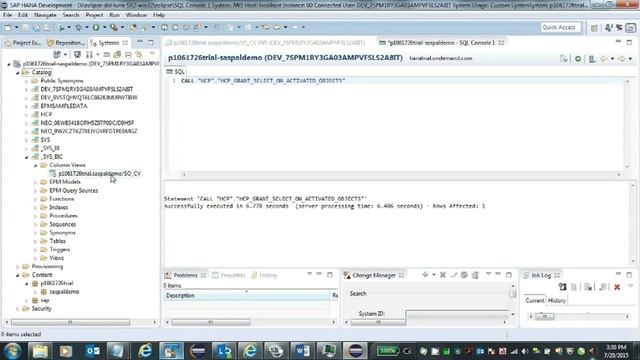Viewport: 640px width, 360px height.
Task: Click the outlined SAP HANA Development perspective icon
Action: 631,27
